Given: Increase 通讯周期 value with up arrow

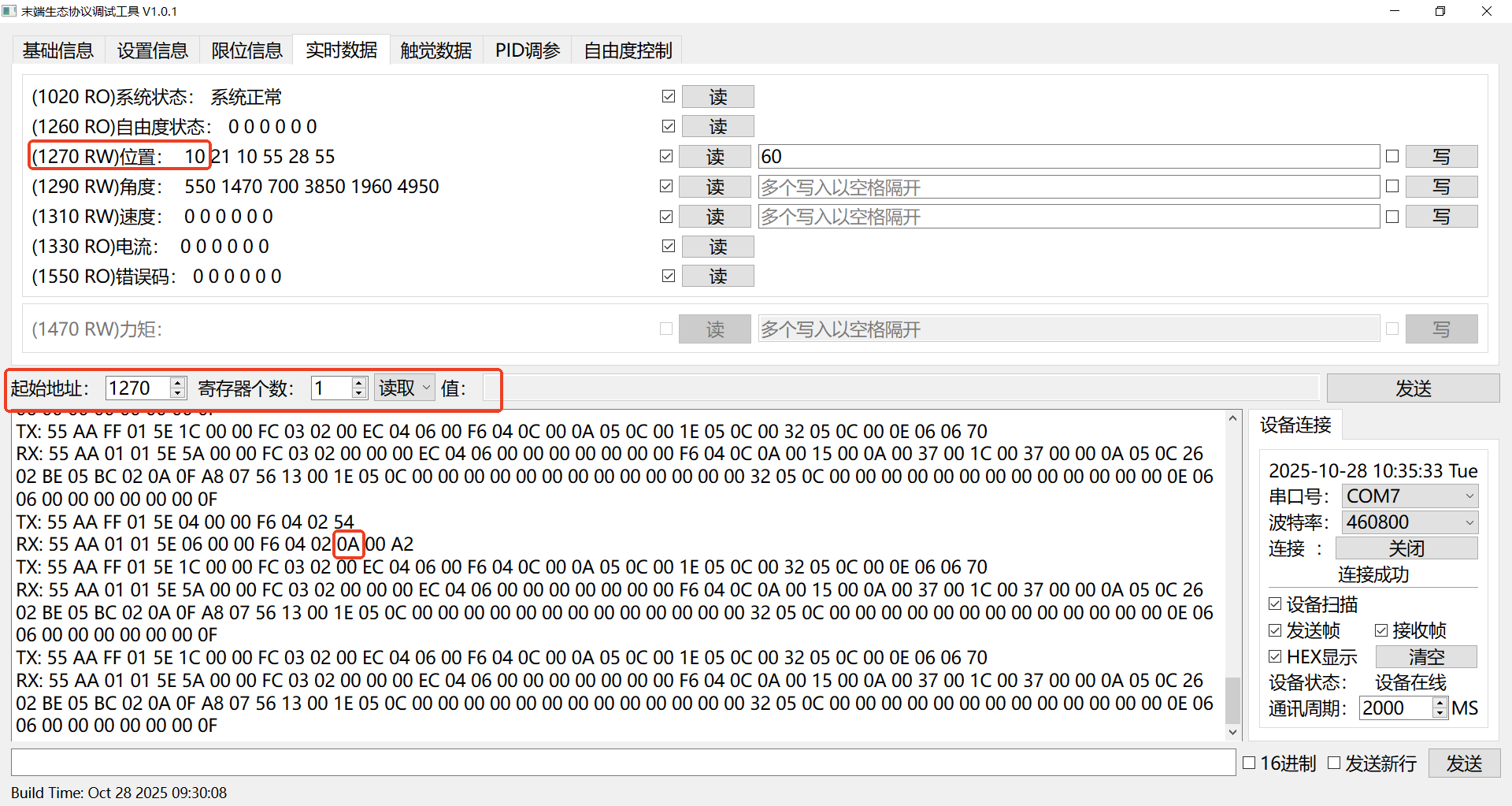Looking at the screenshot, I should pyautogui.click(x=1440, y=703).
